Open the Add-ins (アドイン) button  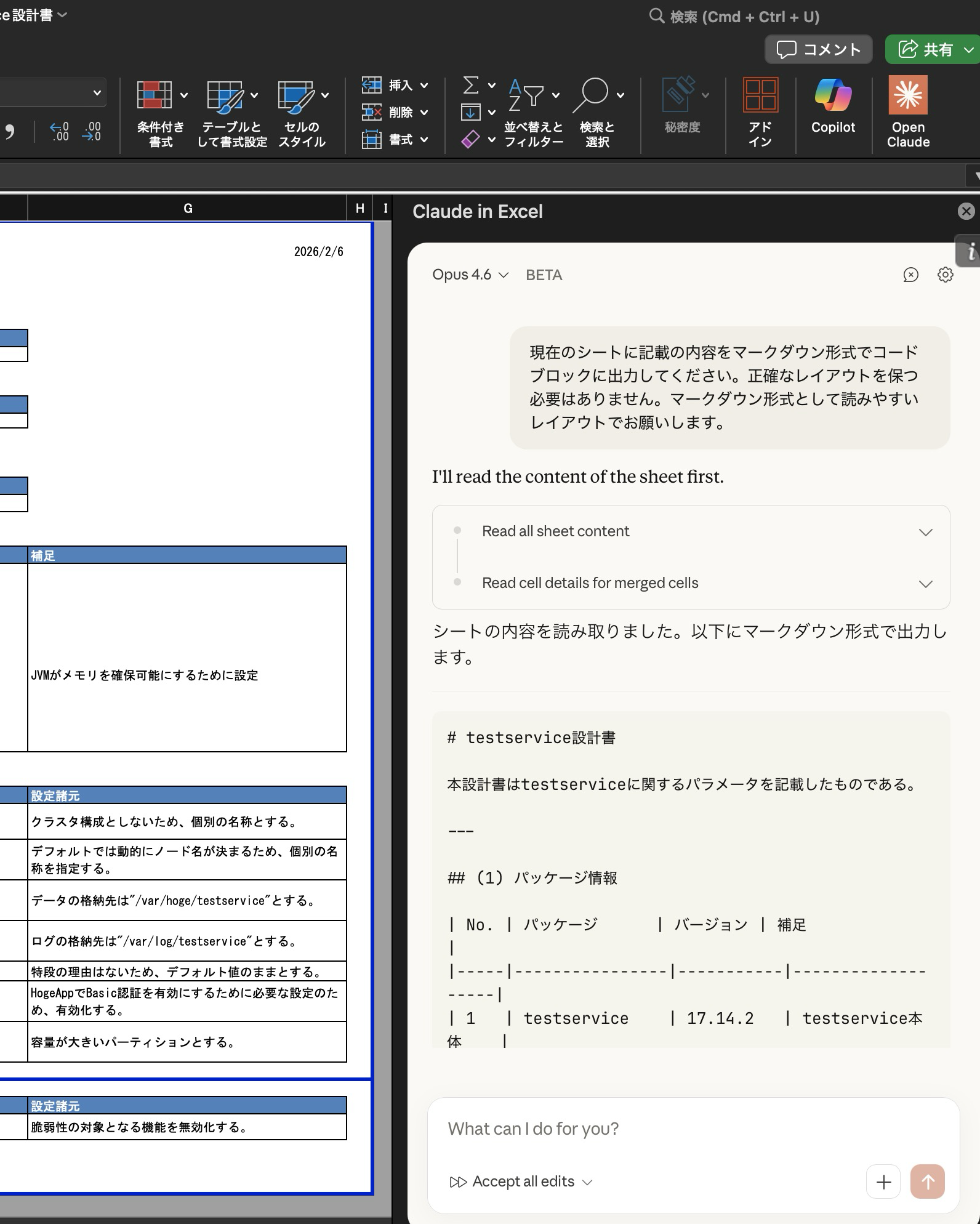coord(760,113)
